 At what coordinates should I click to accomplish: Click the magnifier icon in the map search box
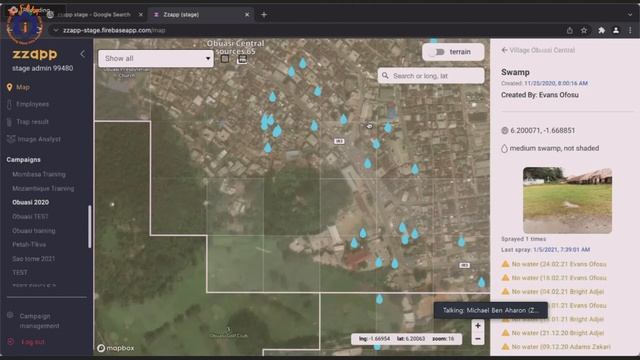click(x=385, y=76)
